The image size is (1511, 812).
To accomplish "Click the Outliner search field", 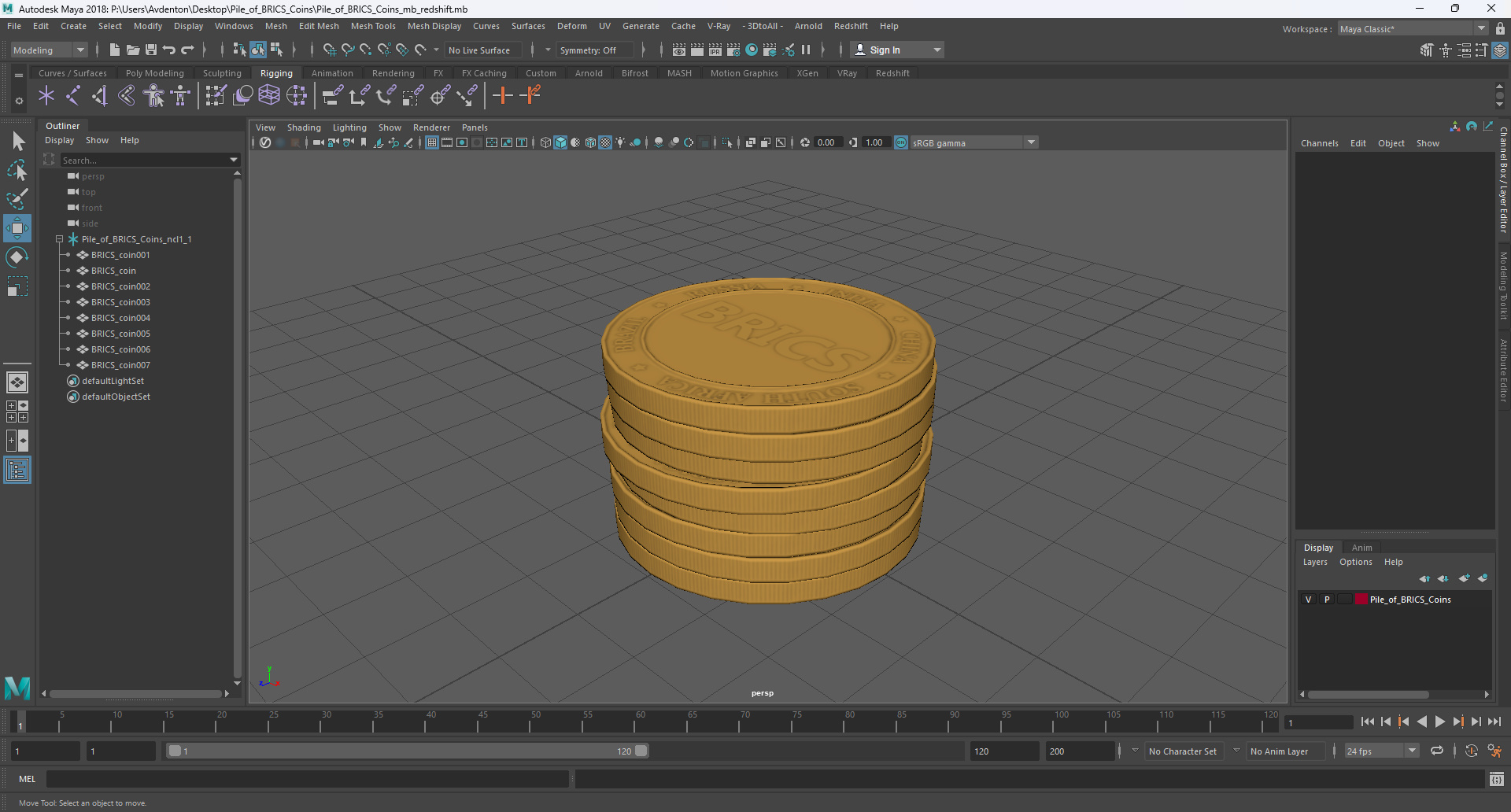I will pos(143,160).
